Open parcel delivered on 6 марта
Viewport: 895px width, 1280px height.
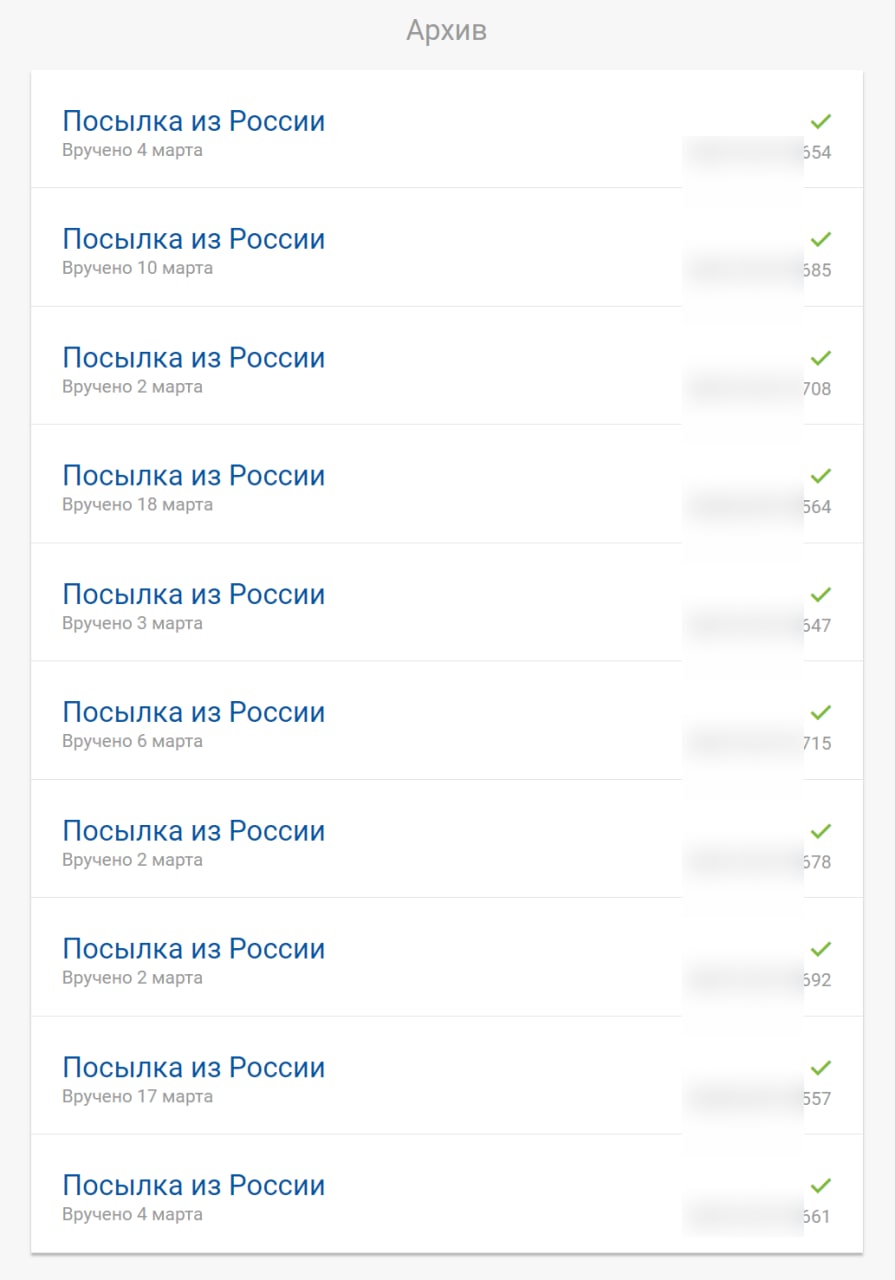(193, 713)
